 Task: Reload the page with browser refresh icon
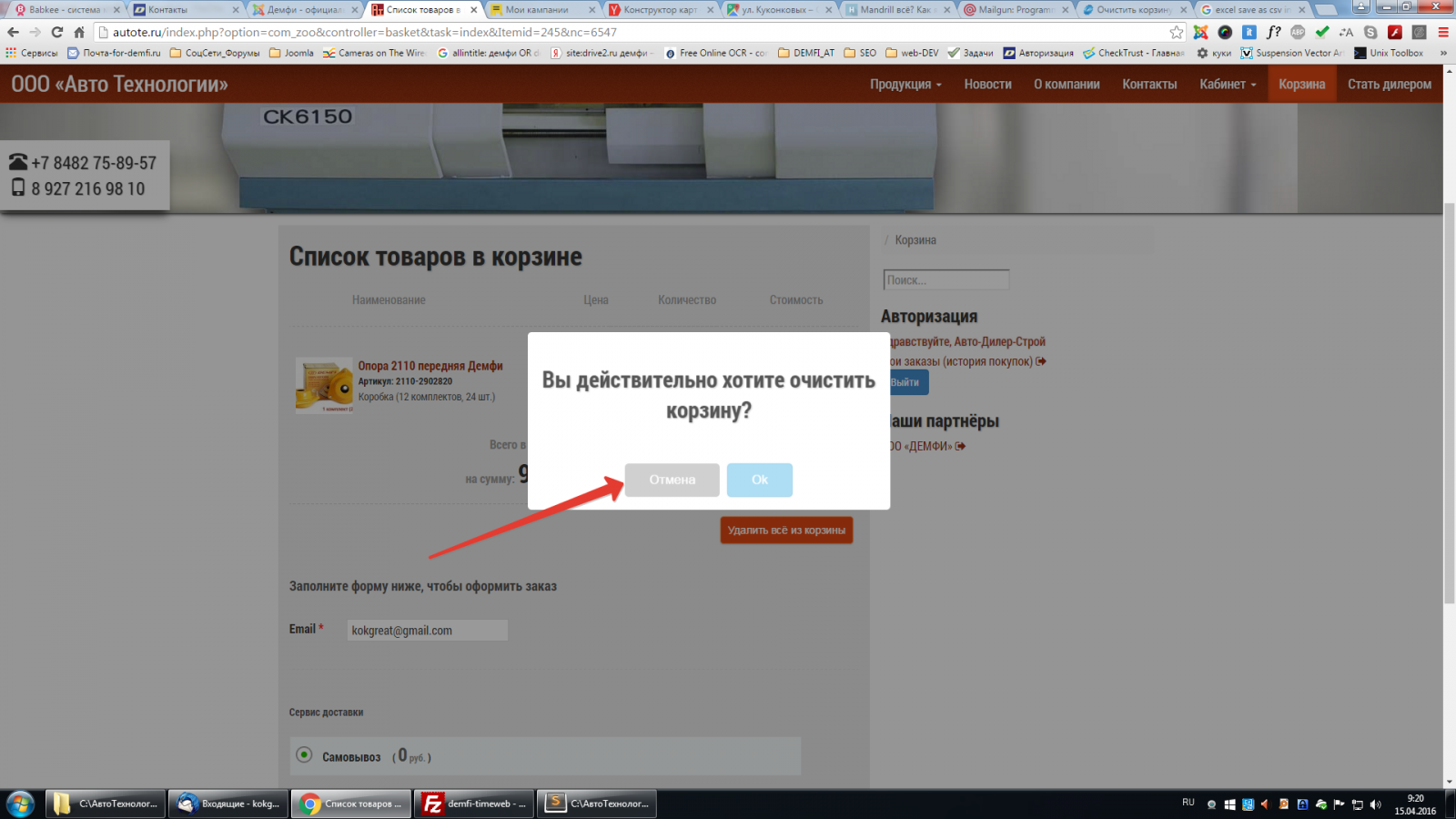56,32
